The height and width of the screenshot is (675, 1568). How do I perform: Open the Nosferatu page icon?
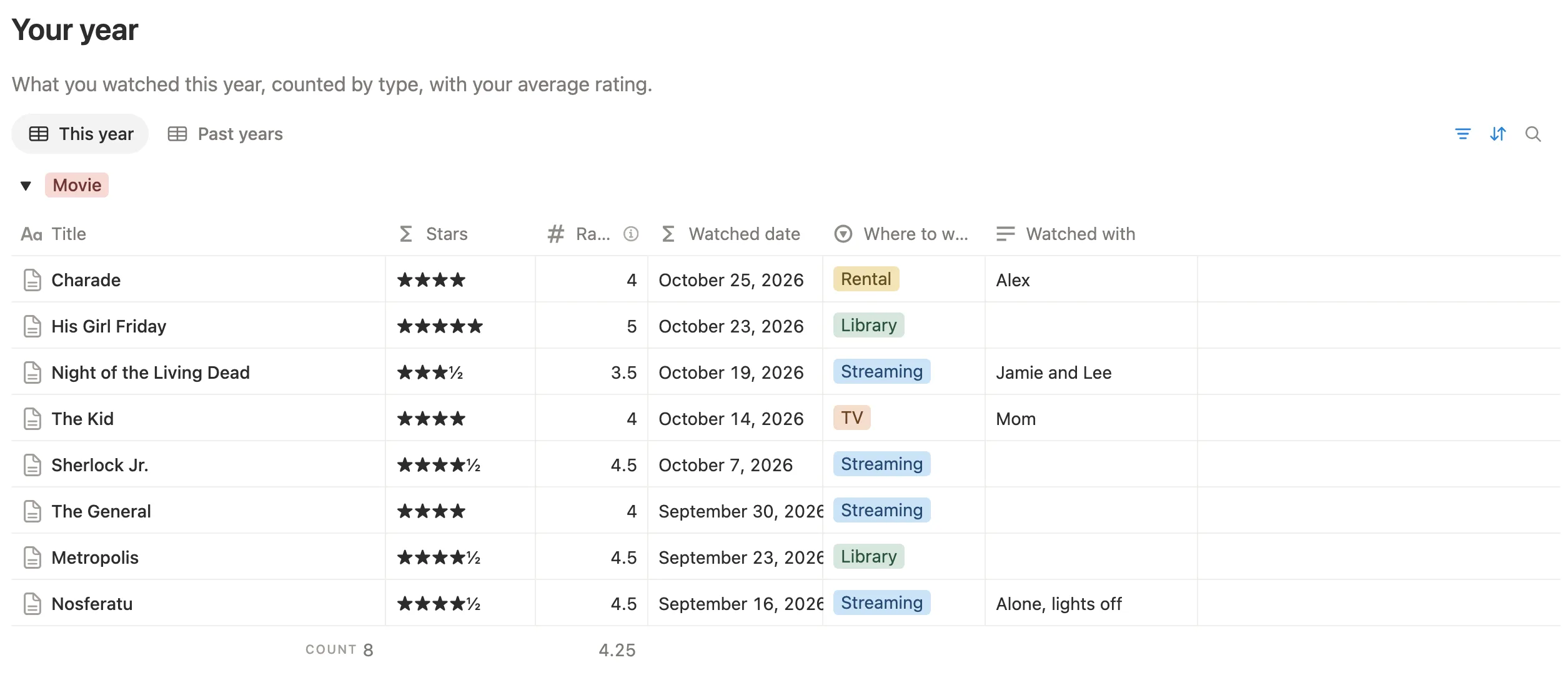[x=32, y=604]
